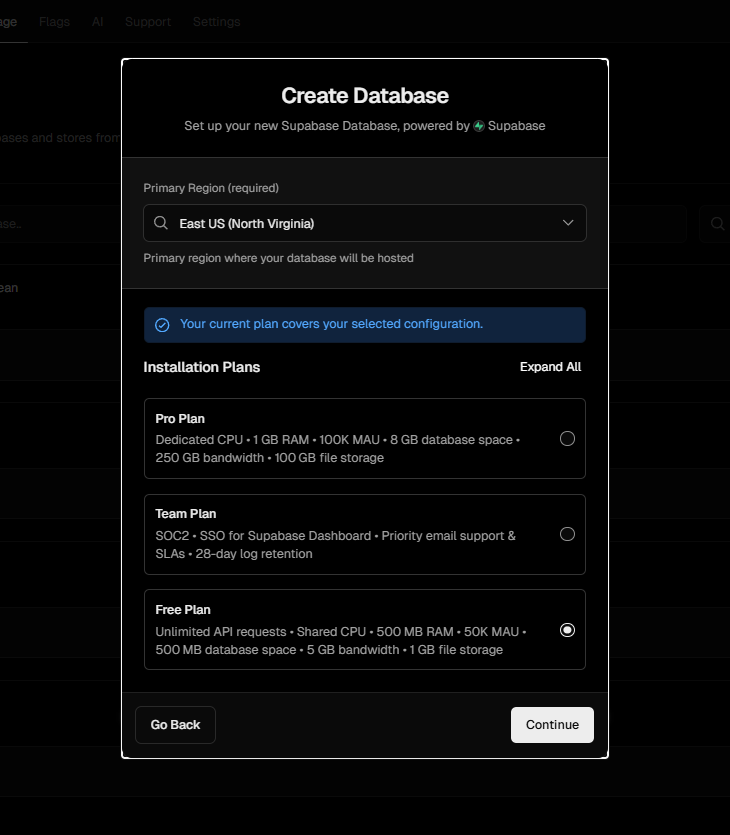
Task: Click Expand All for installation plans
Action: coord(550,367)
